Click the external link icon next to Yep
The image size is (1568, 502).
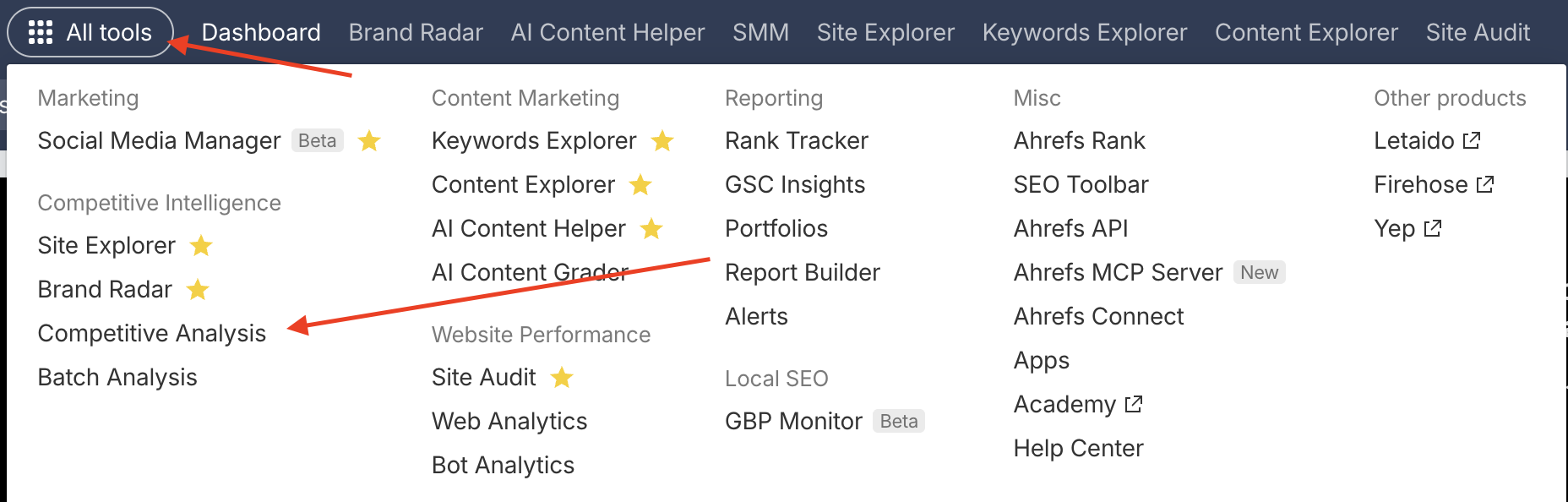tap(1433, 228)
